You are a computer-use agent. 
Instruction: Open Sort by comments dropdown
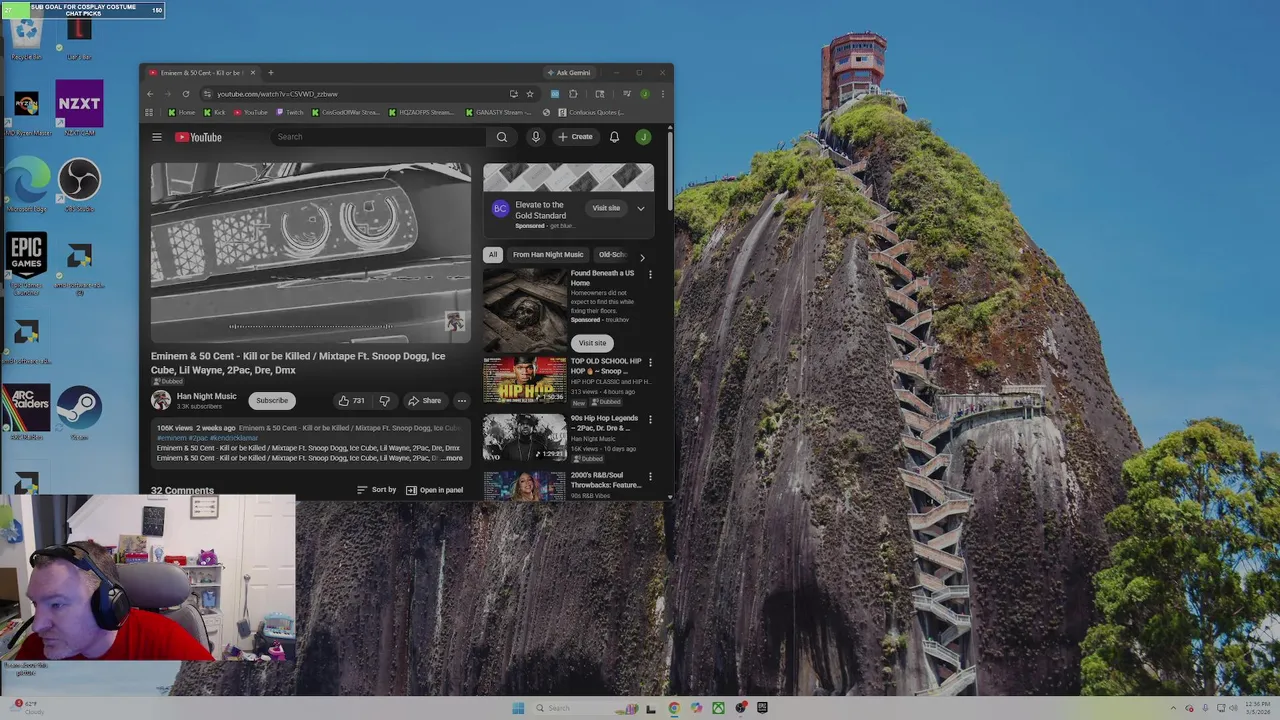(x=377, y=490)
